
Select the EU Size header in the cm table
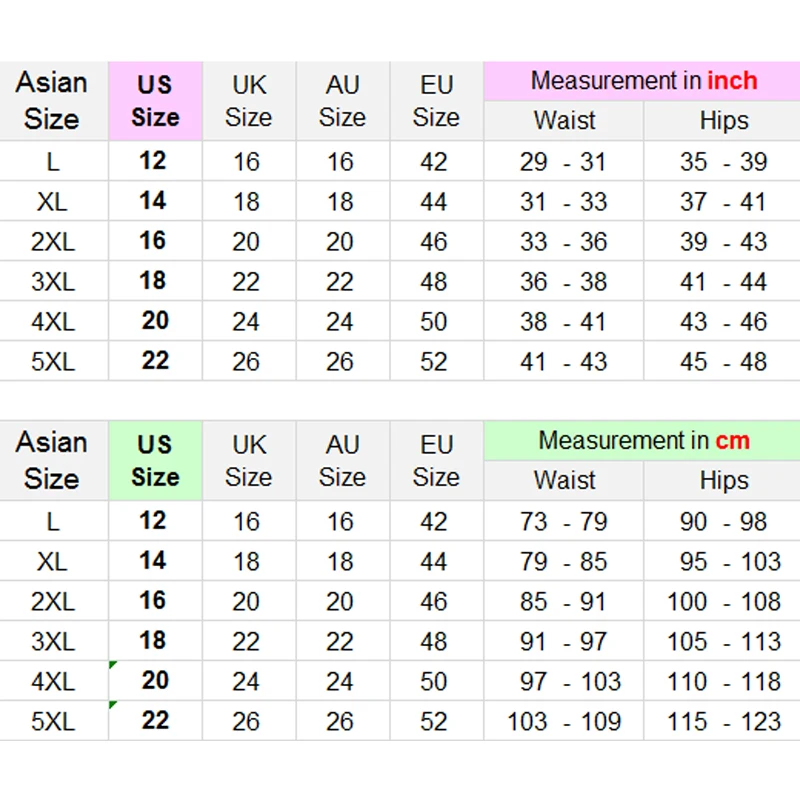click(436, 461)
